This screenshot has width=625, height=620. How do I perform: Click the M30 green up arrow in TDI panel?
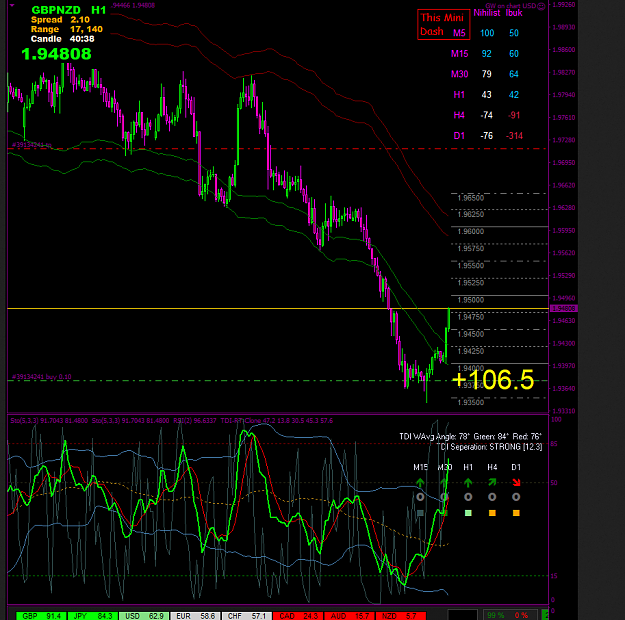pos(444,482)
